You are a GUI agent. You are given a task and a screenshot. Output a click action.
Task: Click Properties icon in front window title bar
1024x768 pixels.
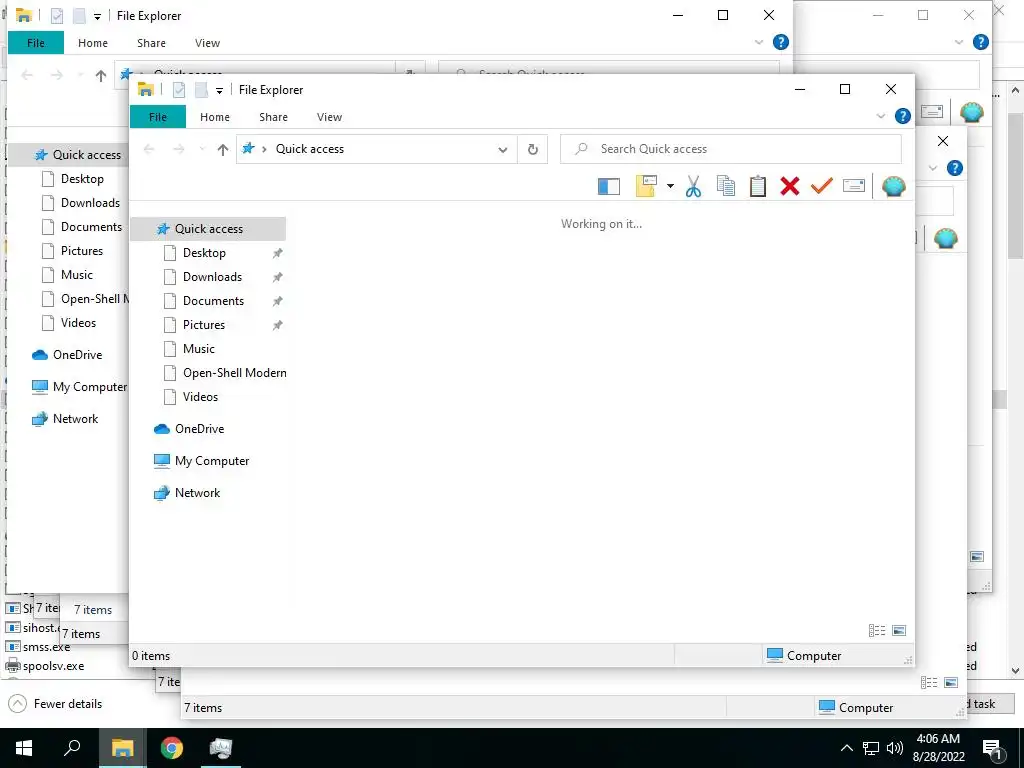[x=178, y=89]
